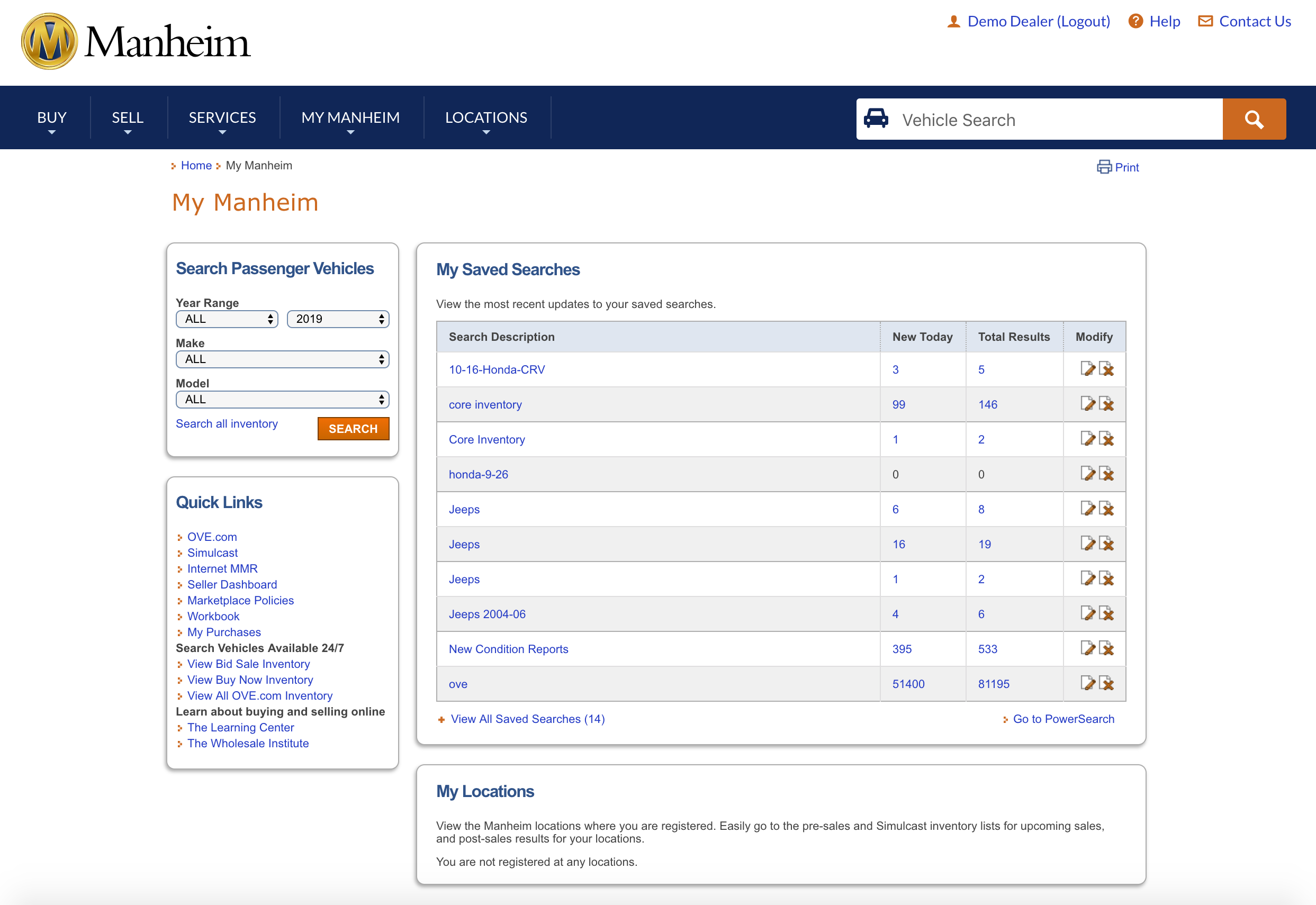Open the Help link
Image resolution: width=1316 pixels, height=905 pixels.
pyautogui.click(x=1165, y=22)
